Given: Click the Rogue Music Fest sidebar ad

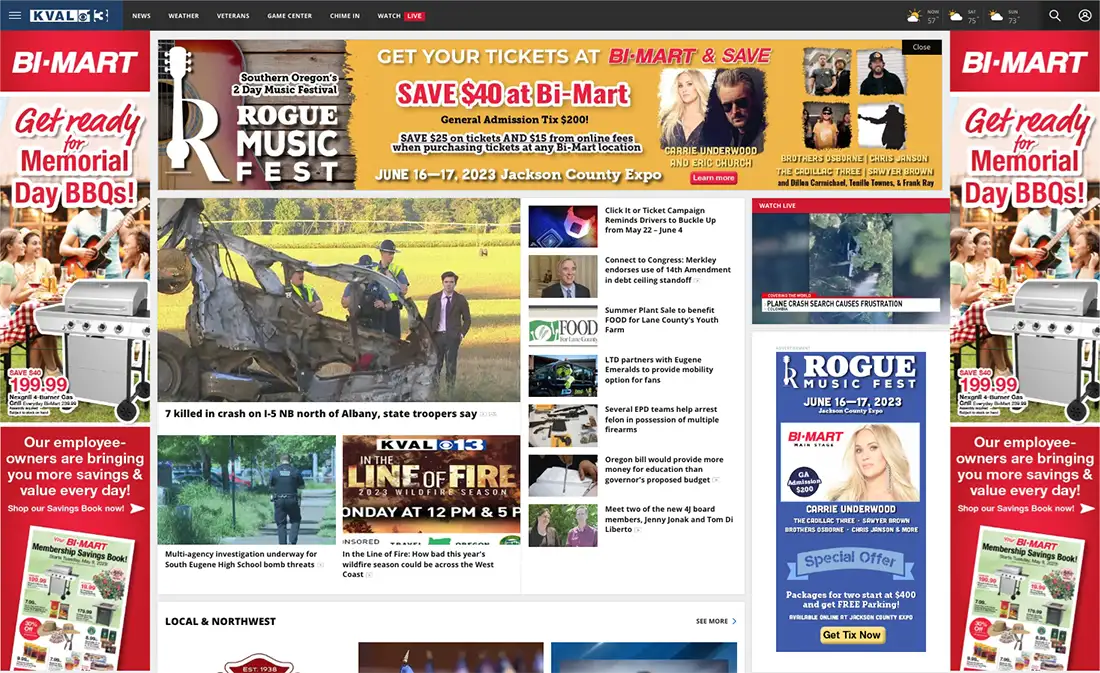Looking at the screenshot, I should 851,502.
